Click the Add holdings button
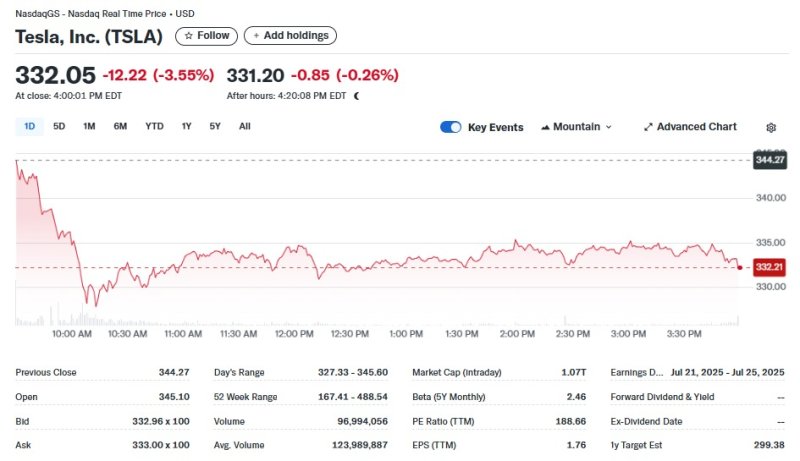Image resolution: width=800 pixels, height=461 pixels. click(x=290, y=35)
